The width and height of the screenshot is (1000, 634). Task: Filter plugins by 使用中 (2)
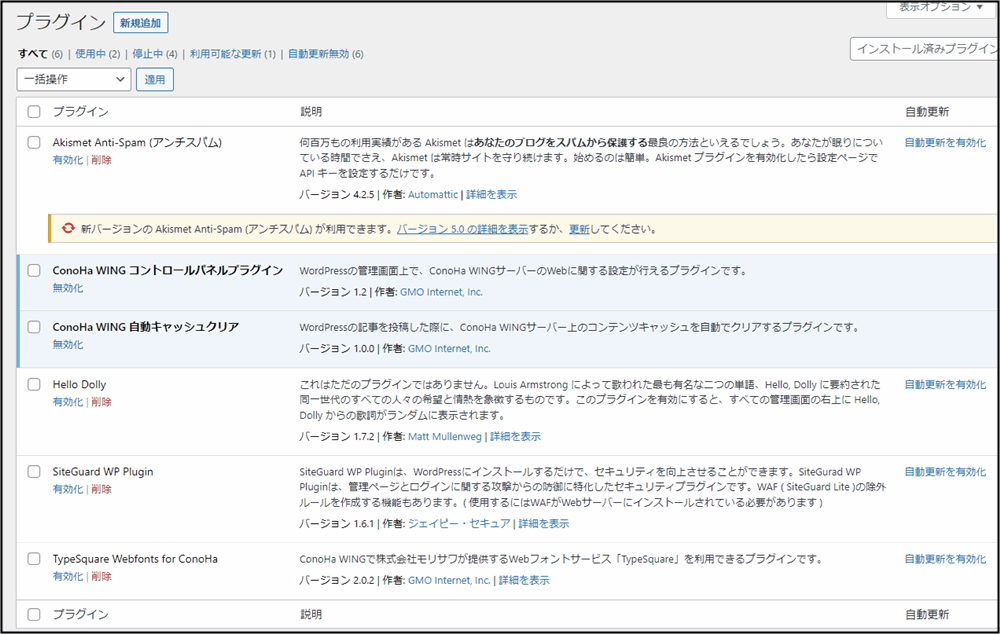pyautogui.click(x=98, y=54)
